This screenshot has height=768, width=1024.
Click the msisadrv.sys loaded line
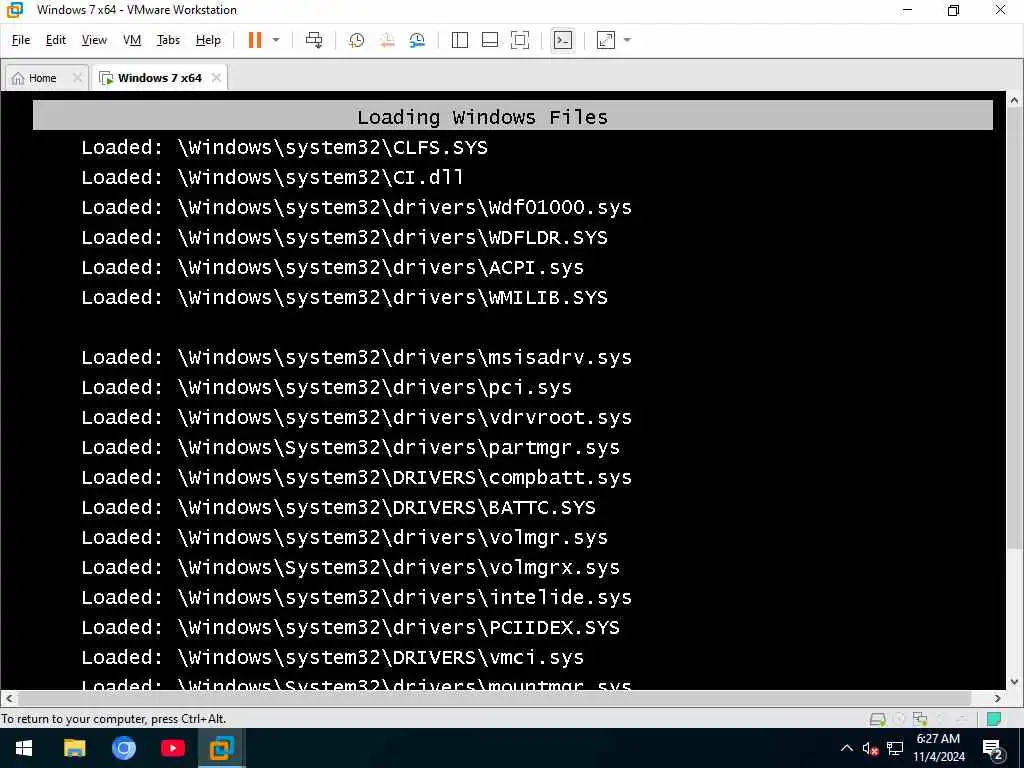pos(357,357)
